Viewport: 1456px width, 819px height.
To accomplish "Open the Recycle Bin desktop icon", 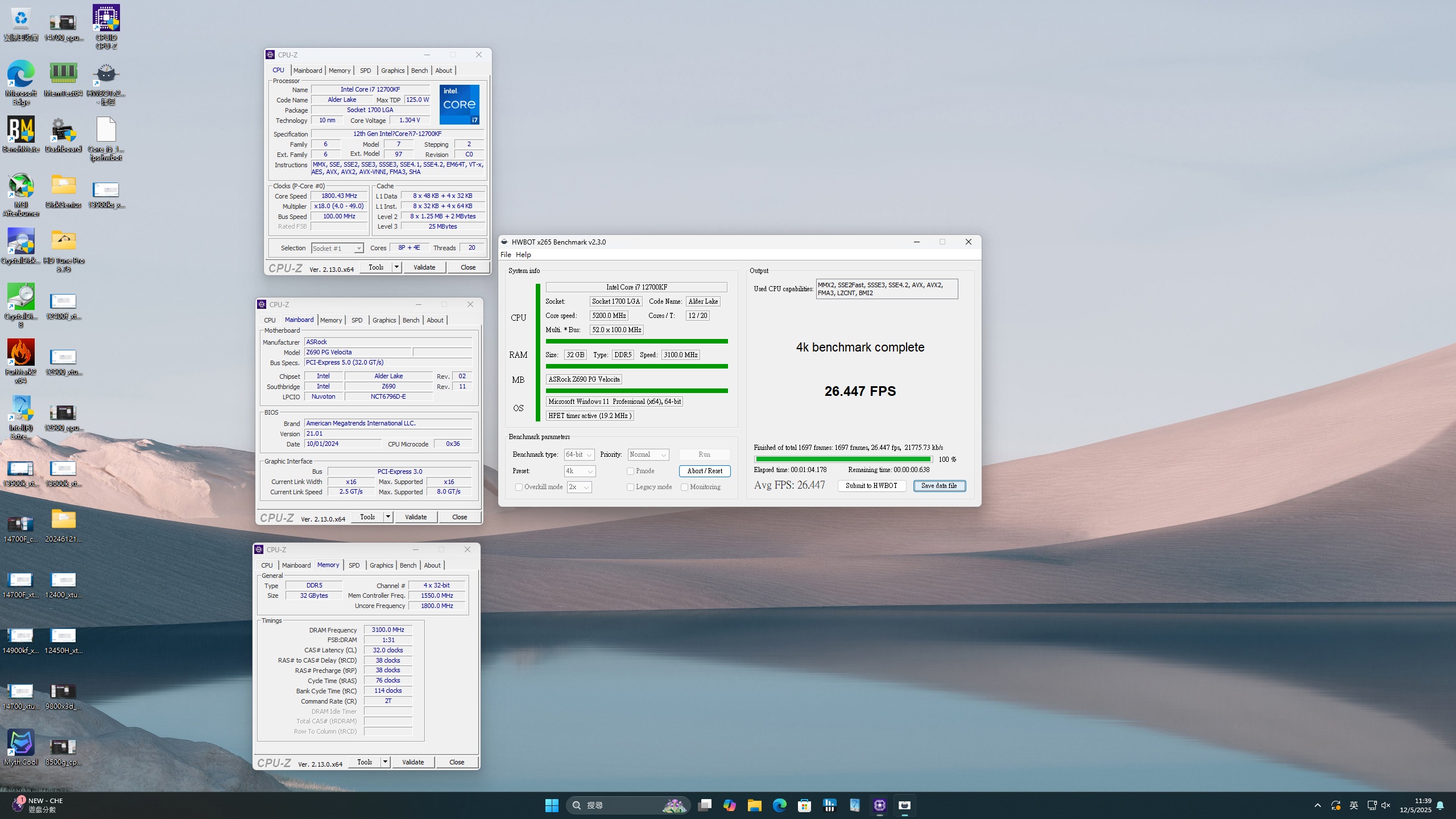I will tap(21, 24).
